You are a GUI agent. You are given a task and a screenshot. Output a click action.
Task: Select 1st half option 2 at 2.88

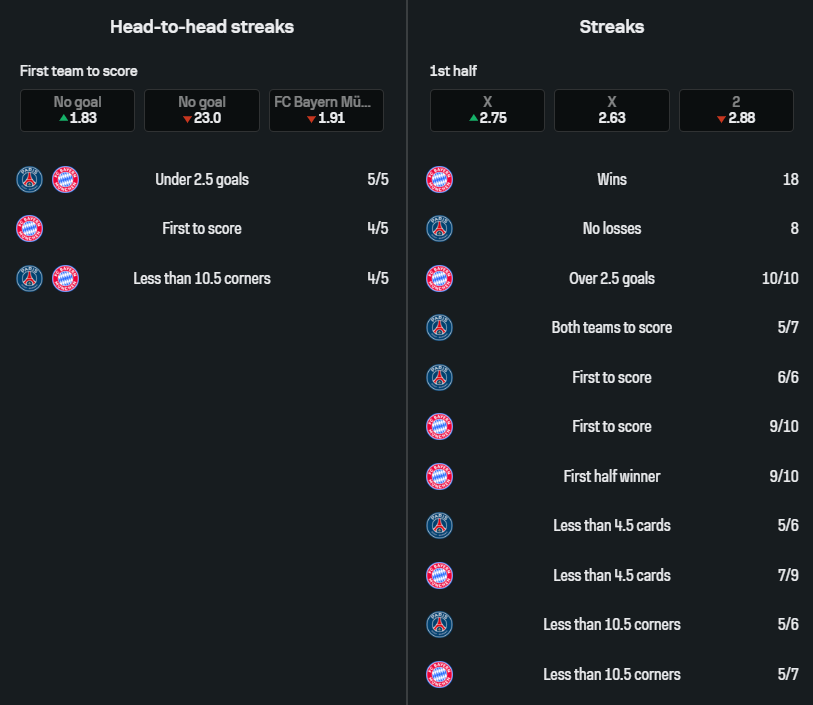pos(736,110)
